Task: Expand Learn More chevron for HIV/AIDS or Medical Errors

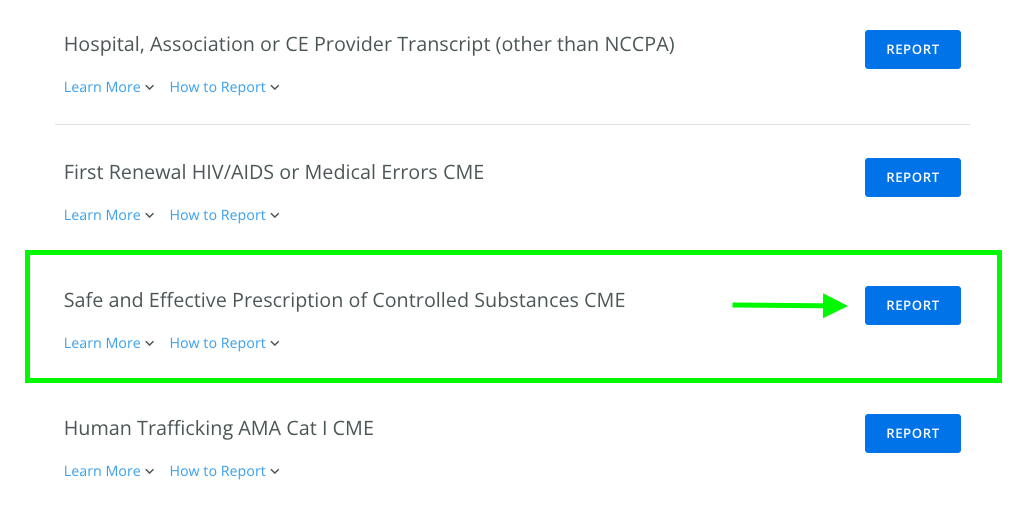Action: [x=150, y=216]
